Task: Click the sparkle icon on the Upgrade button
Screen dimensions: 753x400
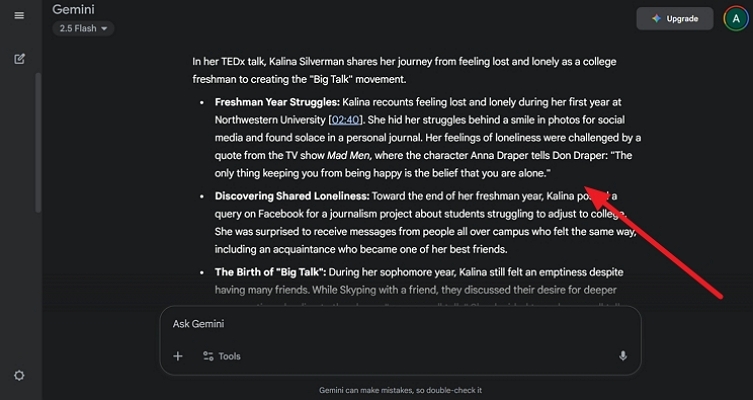Action: [x=655, y=19]
